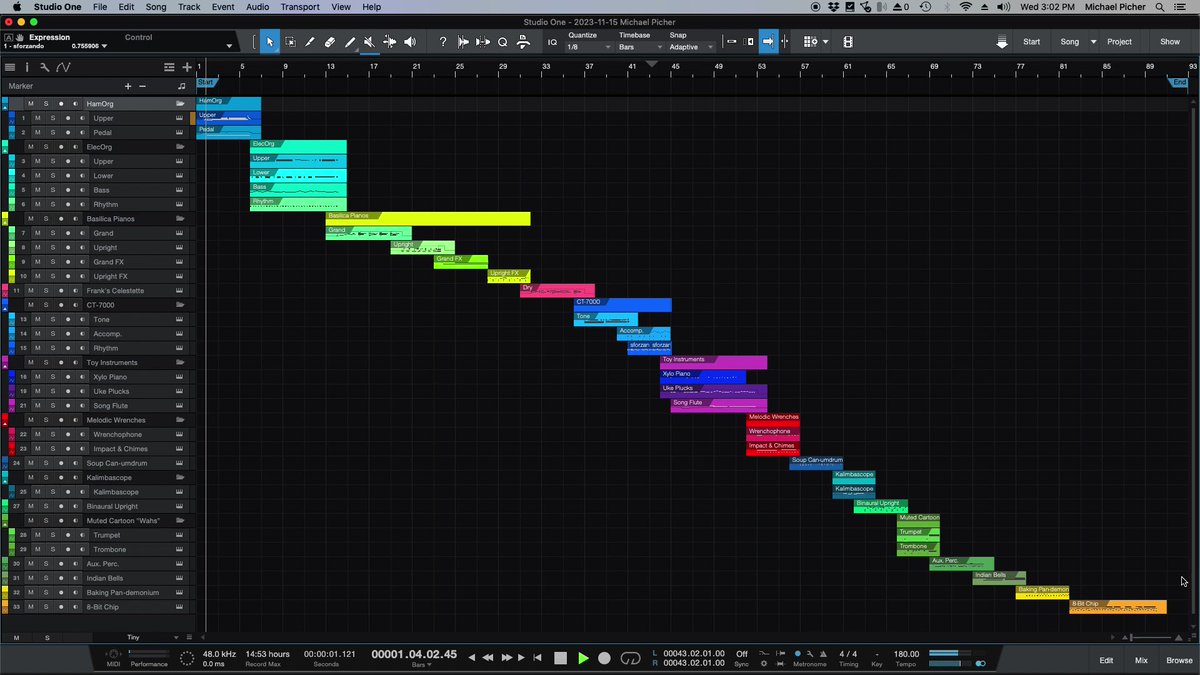
Task: Select the Range tool
Action: click(x=290, y=42)
